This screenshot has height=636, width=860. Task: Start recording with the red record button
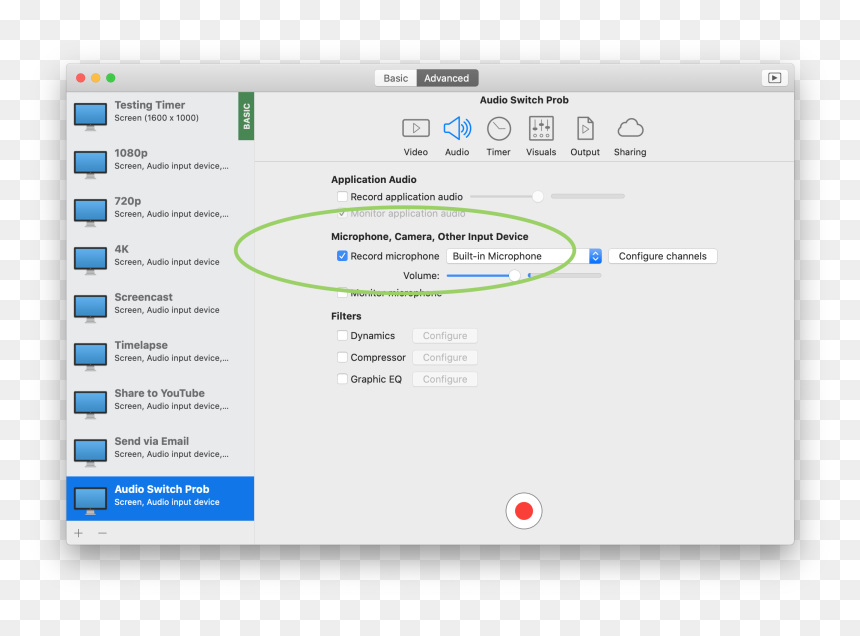point(524,510)
